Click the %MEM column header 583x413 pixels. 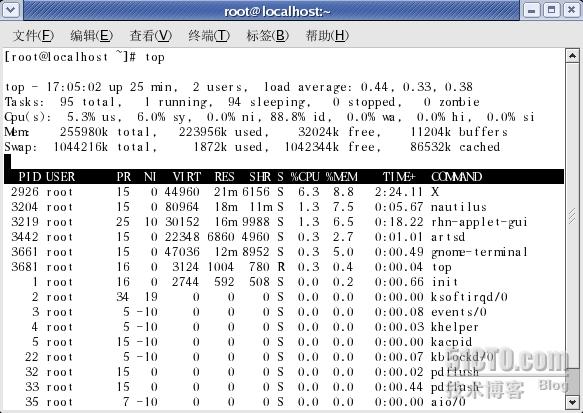(x=341, y=177)
